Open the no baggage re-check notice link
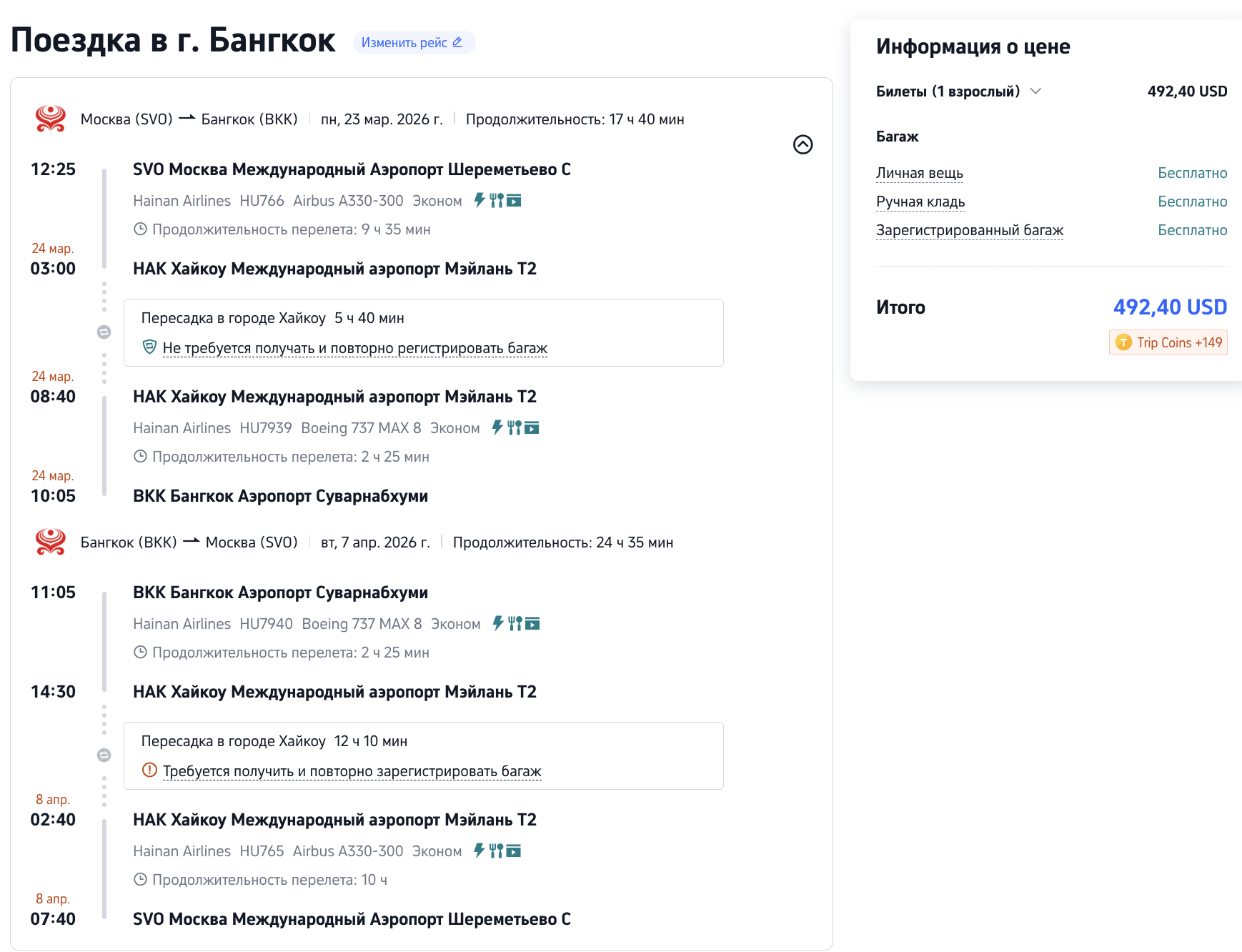Viewport: 1242px width, 952px height. click(x=354, y=348)
